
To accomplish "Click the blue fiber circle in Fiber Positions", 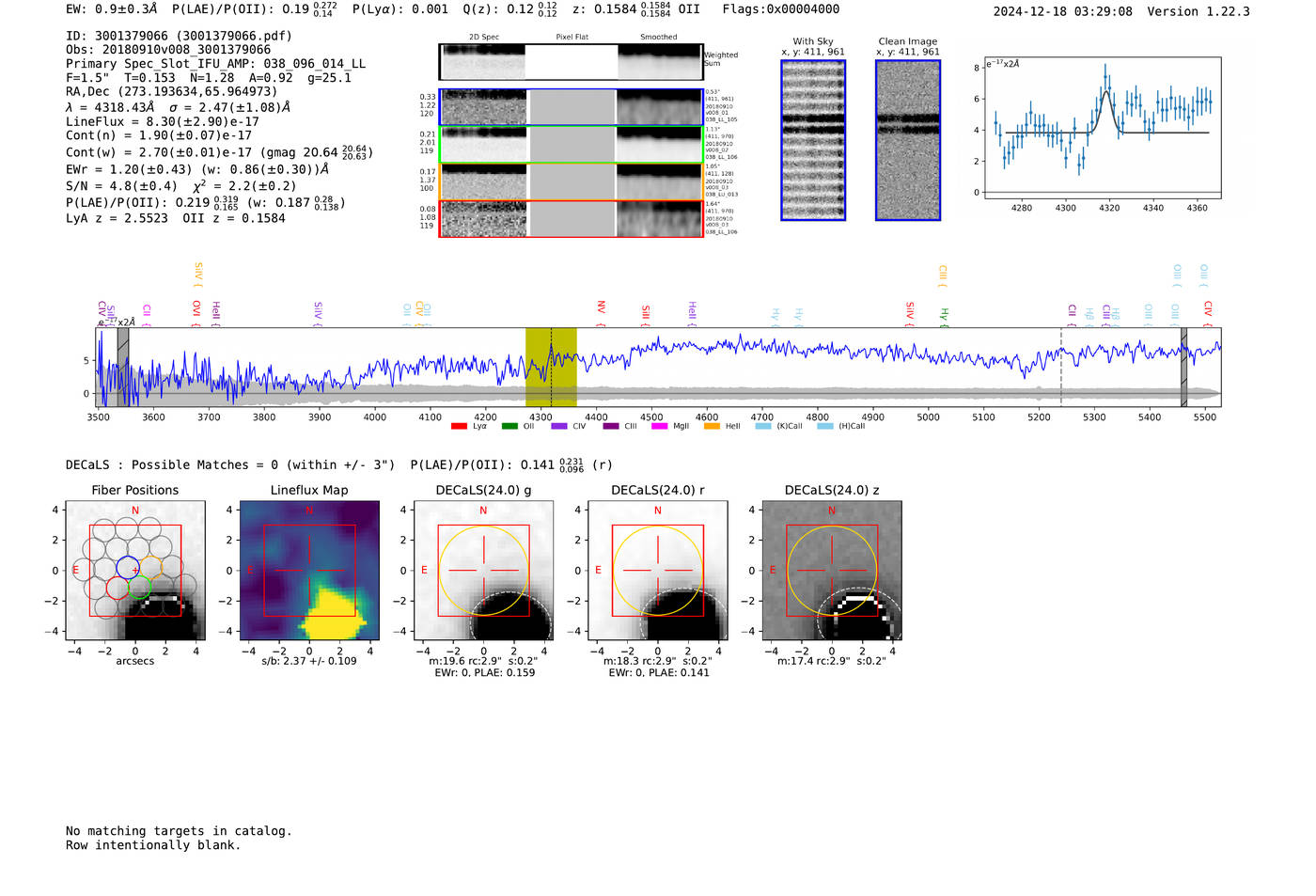I will point(128,567).
